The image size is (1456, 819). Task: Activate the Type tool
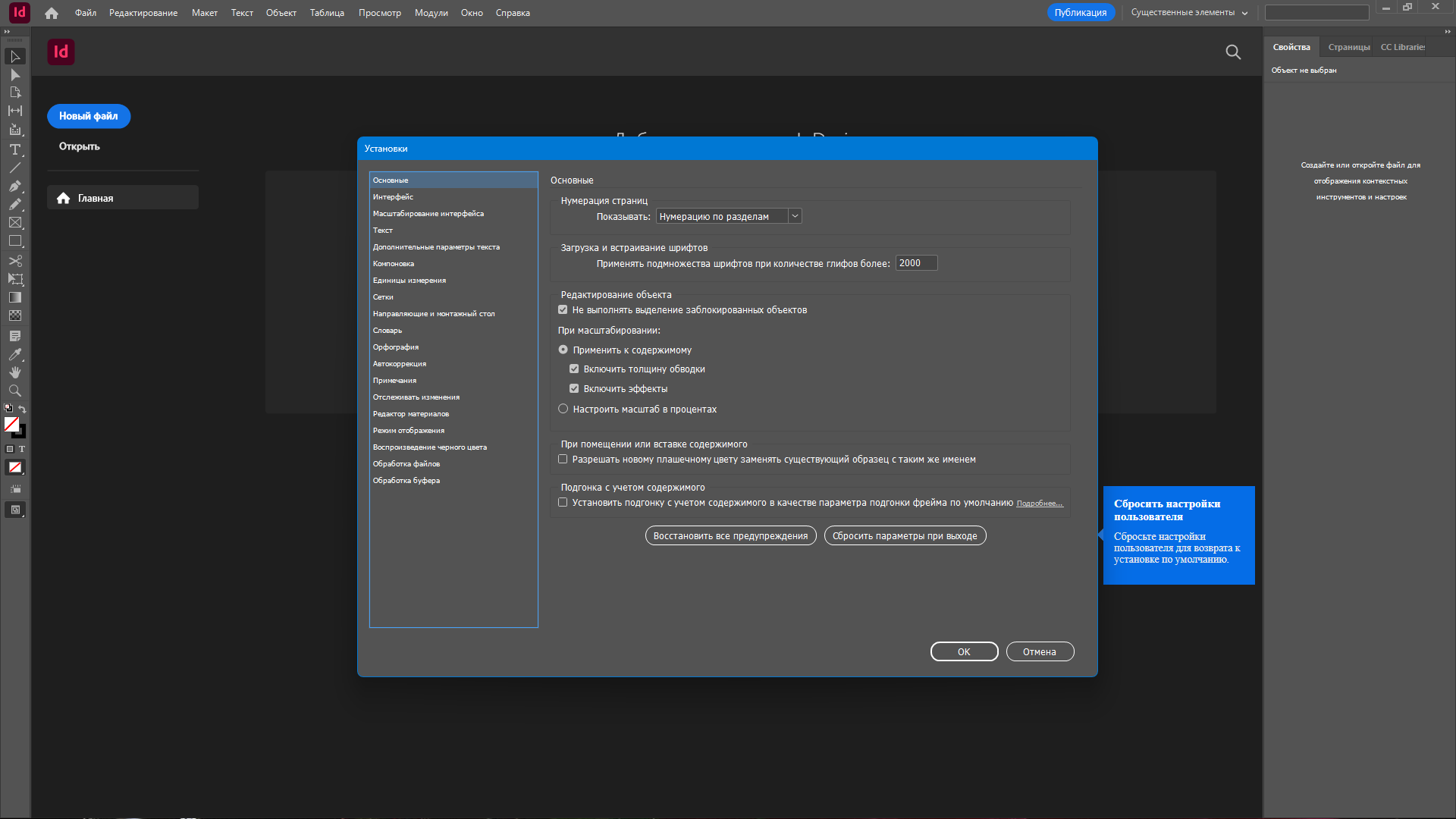pos(14,149)
